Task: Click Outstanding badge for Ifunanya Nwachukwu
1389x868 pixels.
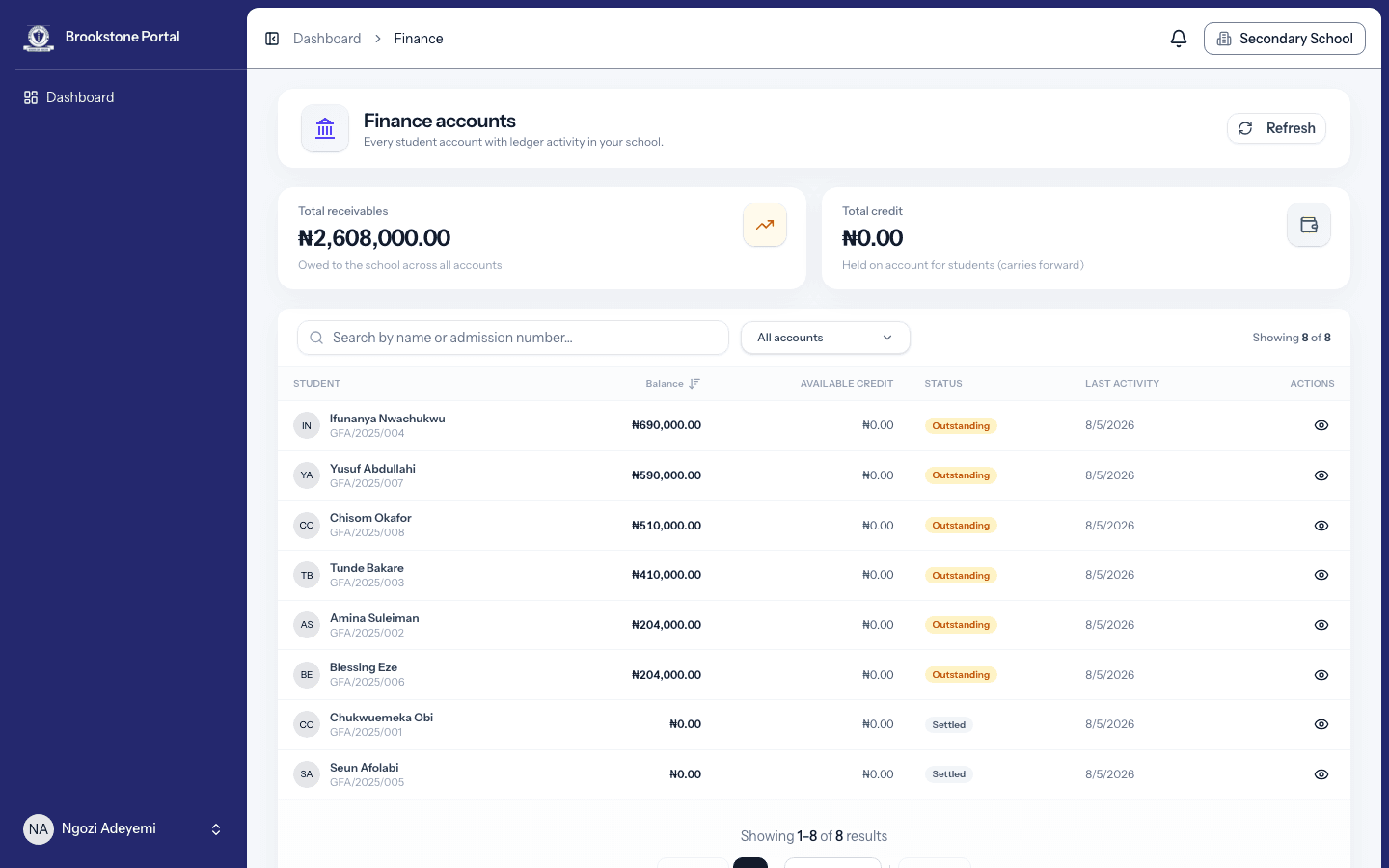Action: coord(961,425)
